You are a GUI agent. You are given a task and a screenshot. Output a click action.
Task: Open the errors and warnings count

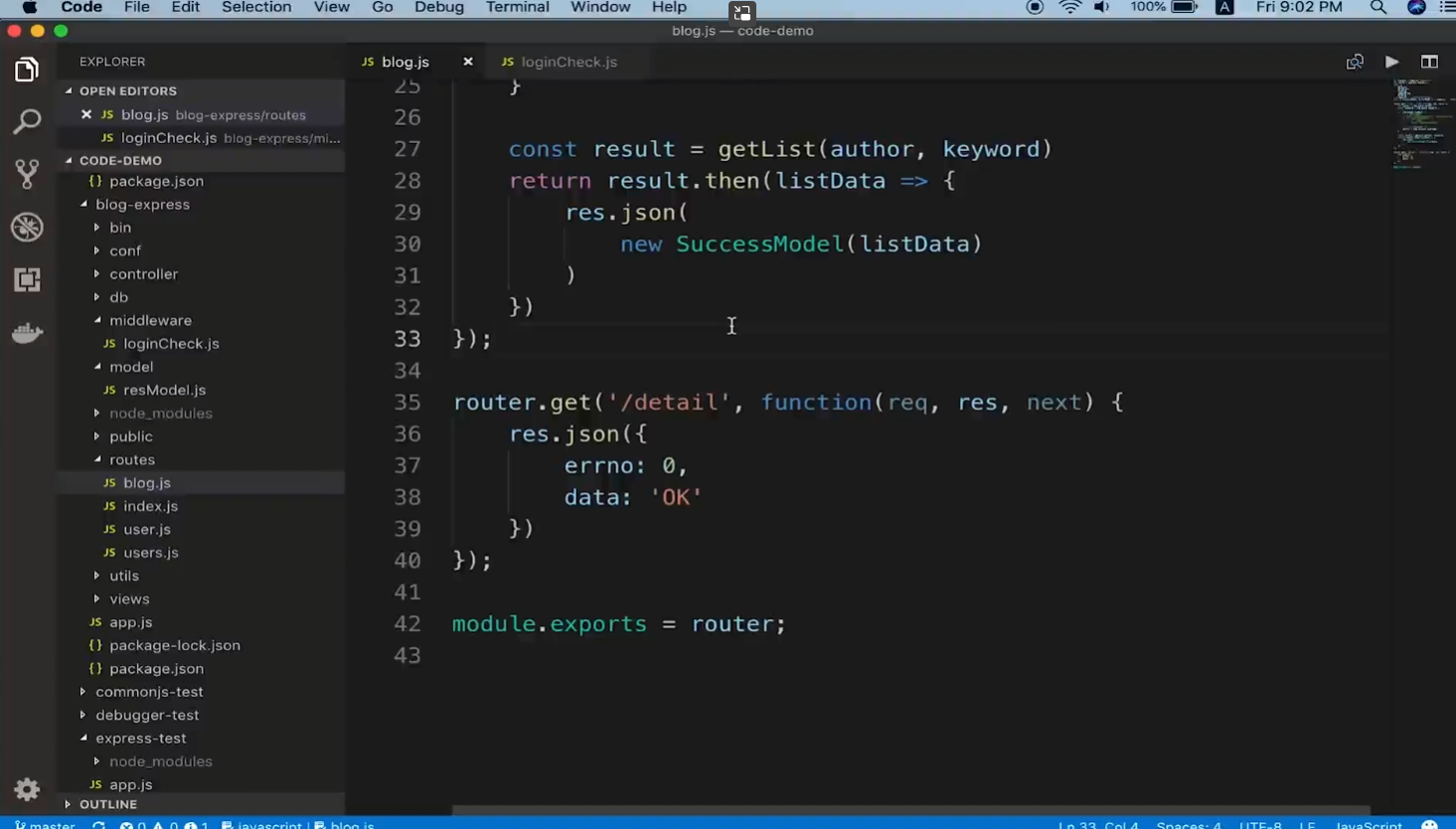pos(165,824)
